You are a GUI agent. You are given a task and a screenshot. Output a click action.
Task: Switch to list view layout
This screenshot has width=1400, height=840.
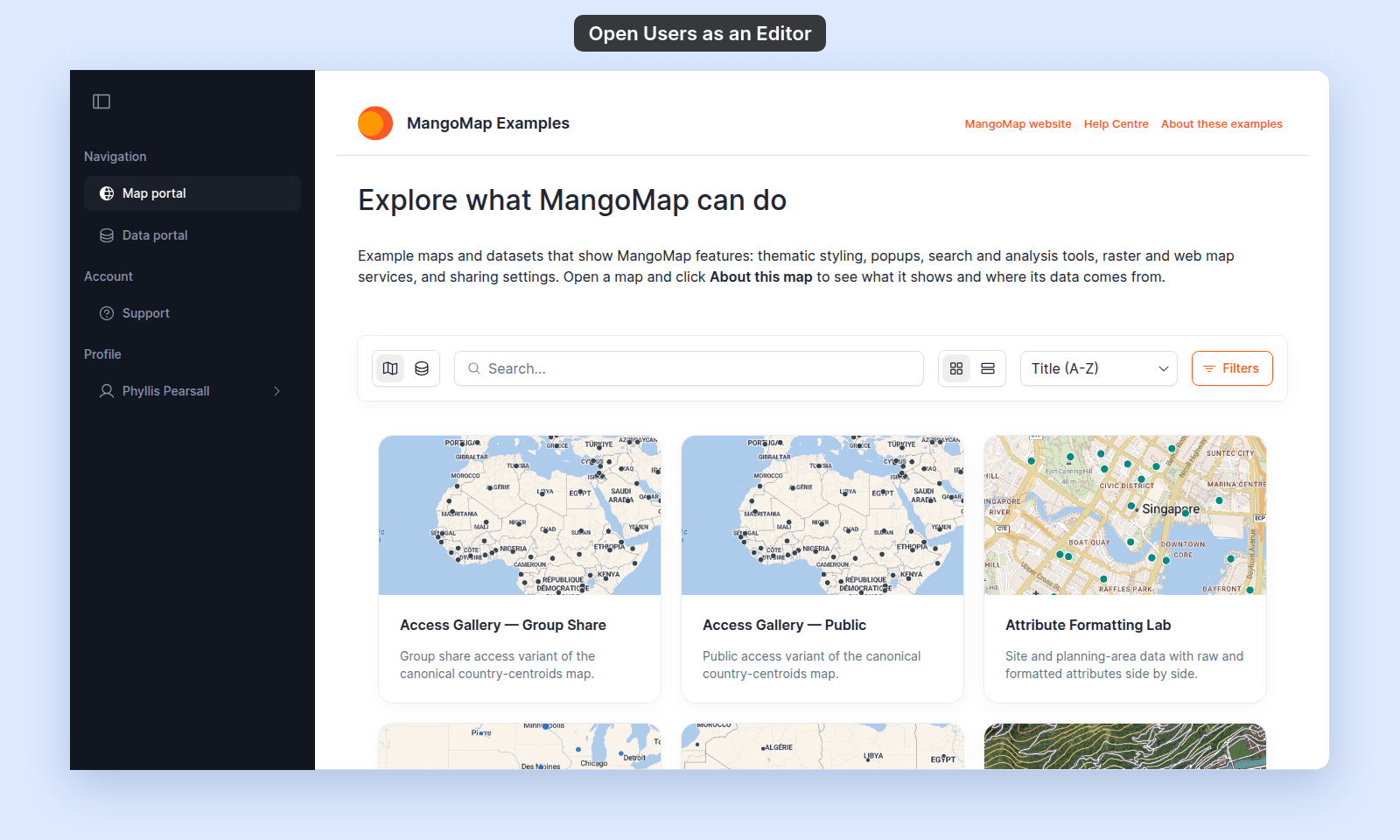[988, 368]
